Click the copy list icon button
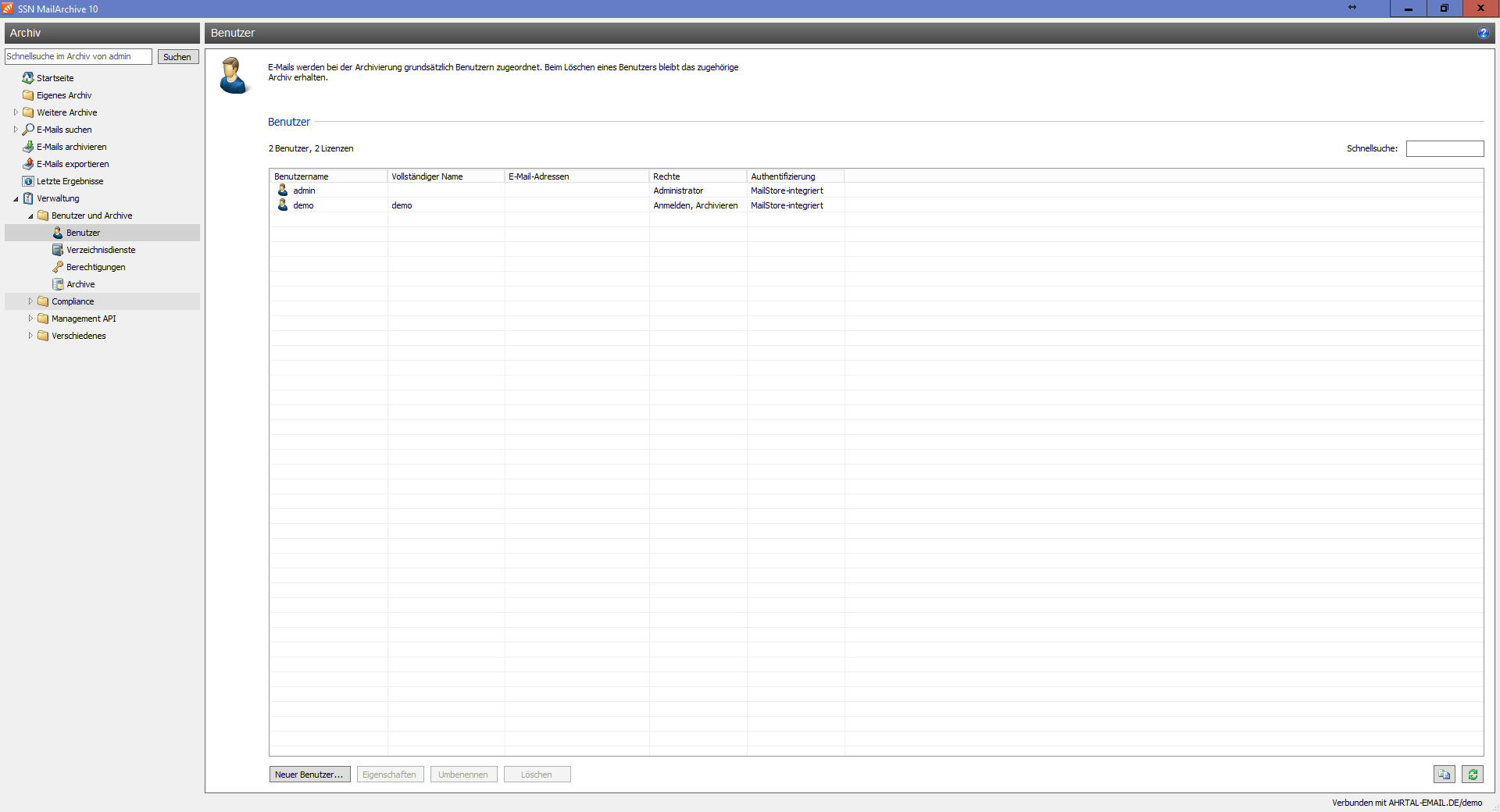1500x812 pixels. coord(1444,775)
